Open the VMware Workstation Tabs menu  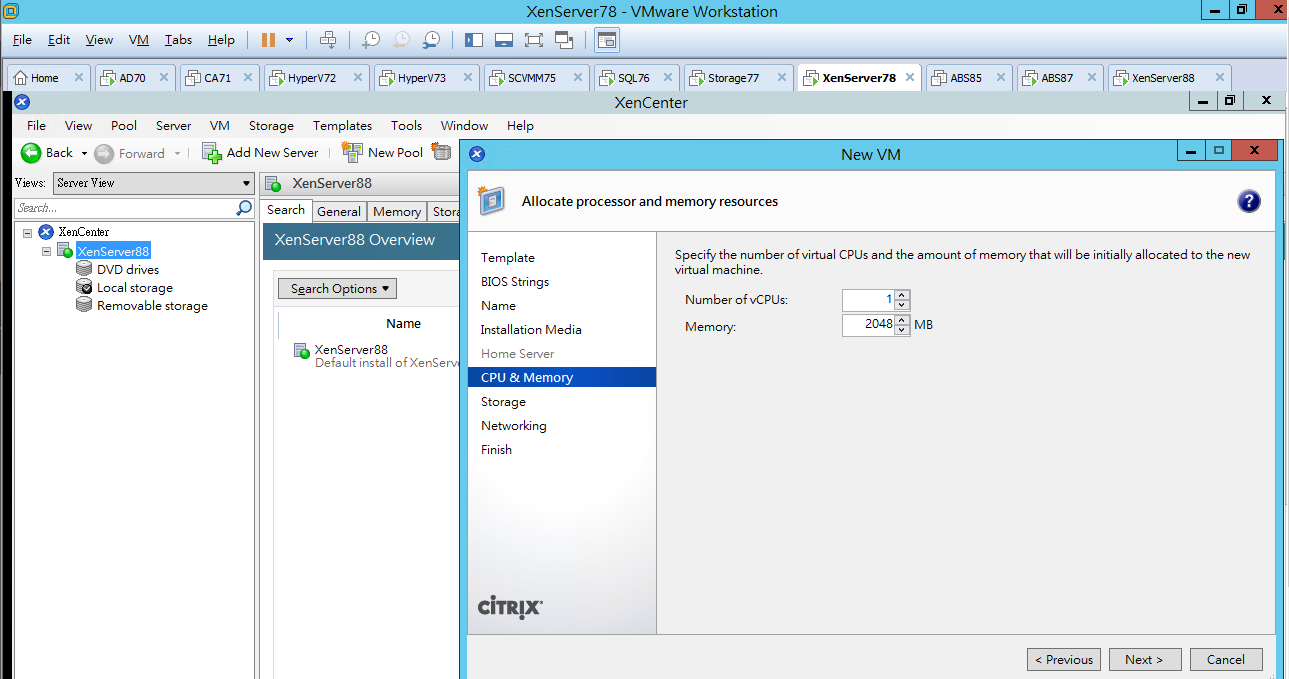pos(178,40)
